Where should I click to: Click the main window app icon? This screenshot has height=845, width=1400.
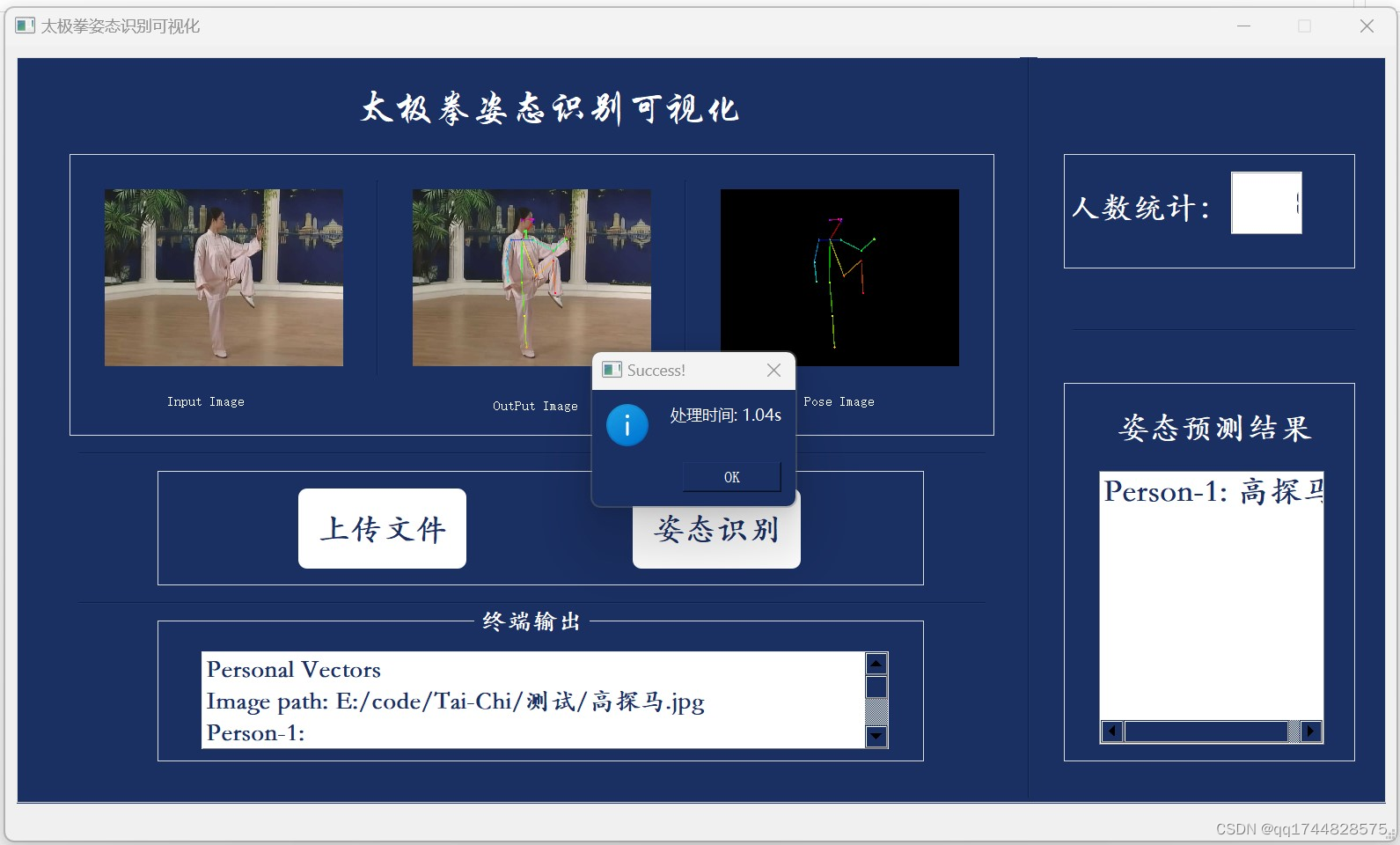(26, 26)
